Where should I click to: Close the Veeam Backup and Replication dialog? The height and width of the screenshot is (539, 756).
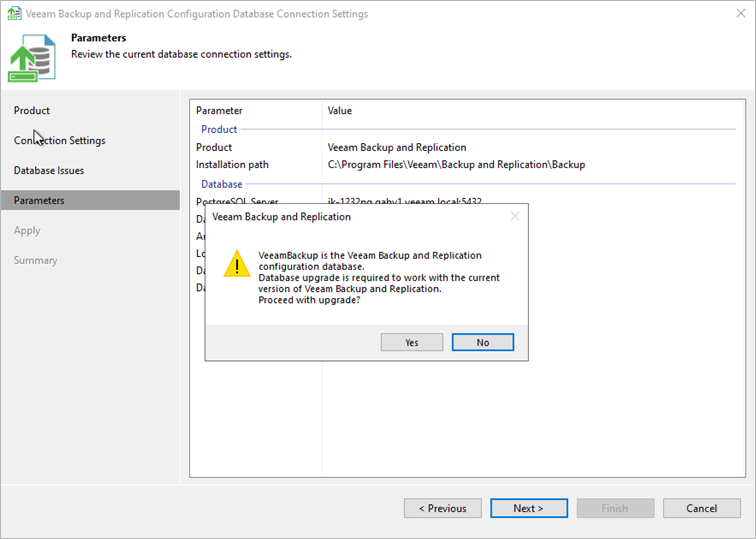click(515, 216)
